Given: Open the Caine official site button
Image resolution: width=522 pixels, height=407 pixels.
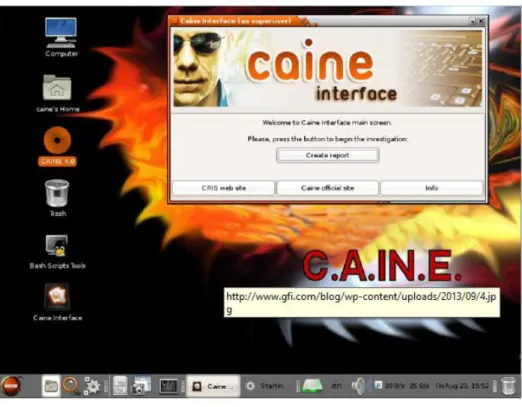Looking at the screenshot, I should point(328,188).
